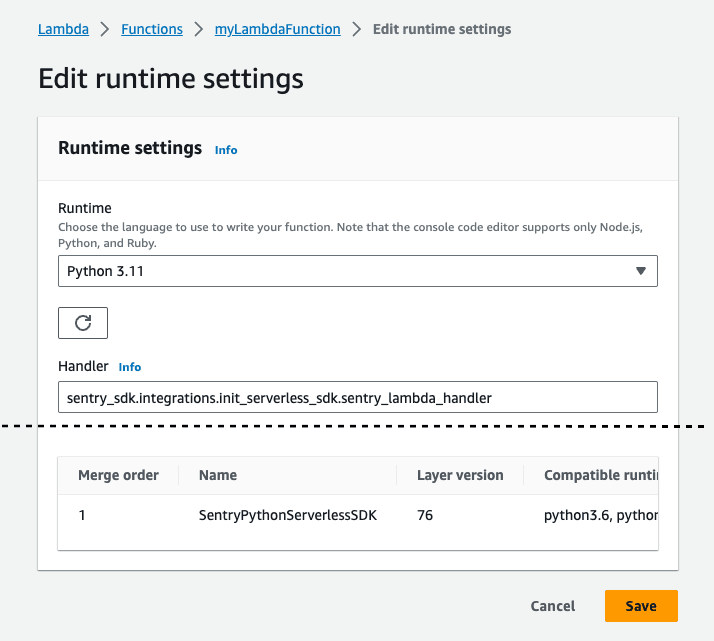Click the Layer version column header

click(x=459, y=475)
